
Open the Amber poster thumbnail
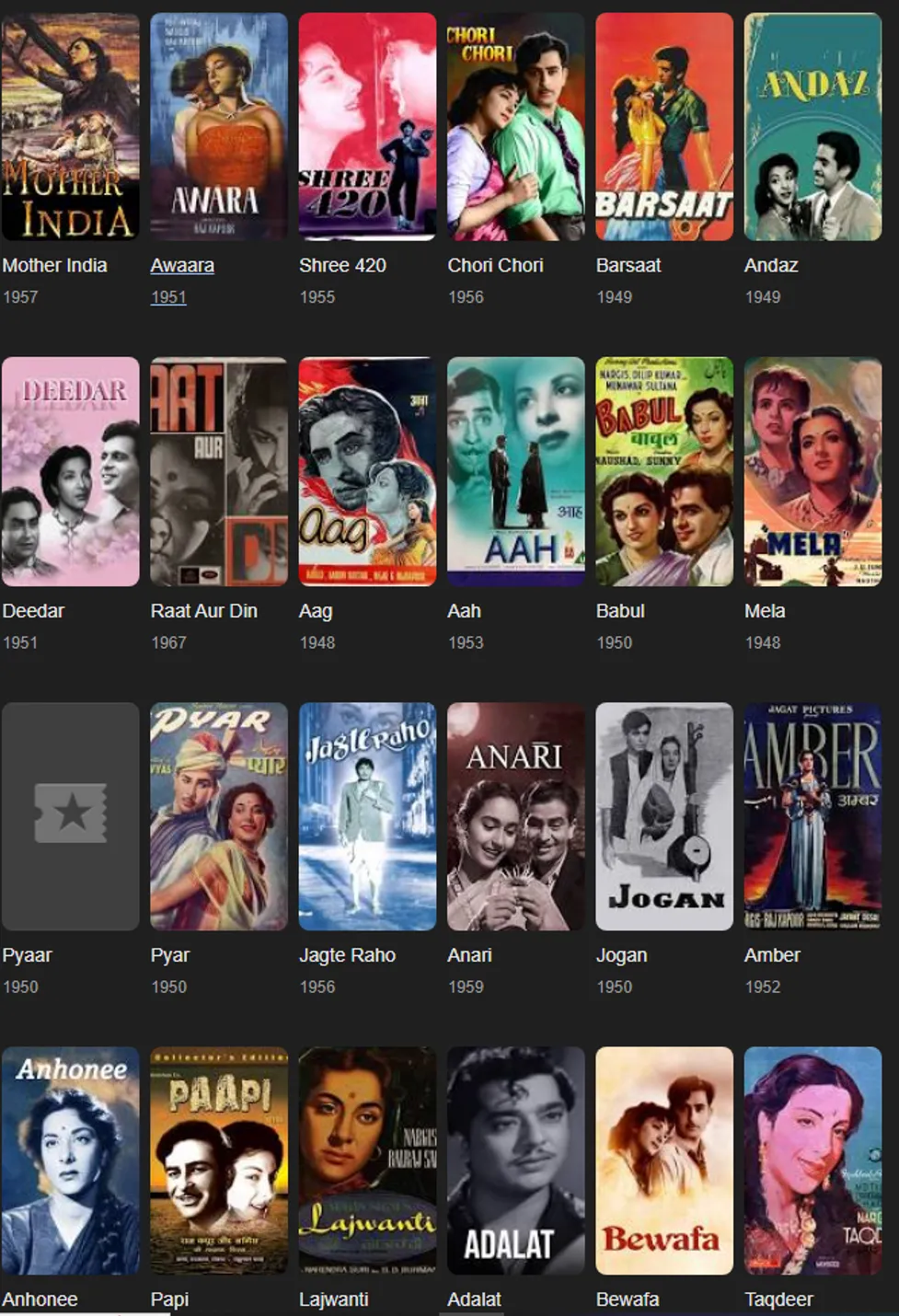pyautogui.click(x=813, y=816)
